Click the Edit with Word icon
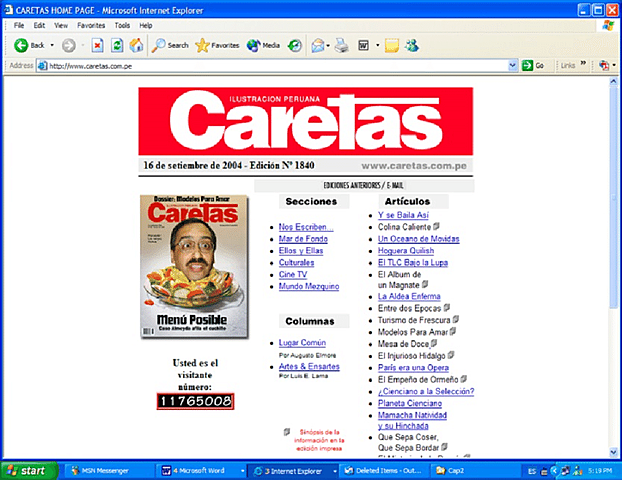The height and width of the screenshot is (480, 622). [364, 46]
